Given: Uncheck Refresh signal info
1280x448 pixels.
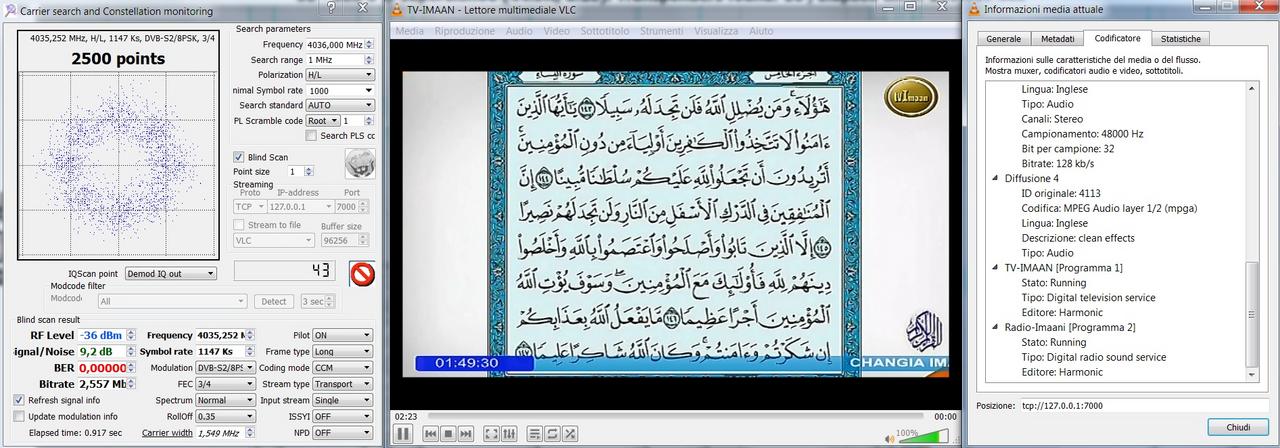Looking at the screenshot, I should (x=19, y=400).
